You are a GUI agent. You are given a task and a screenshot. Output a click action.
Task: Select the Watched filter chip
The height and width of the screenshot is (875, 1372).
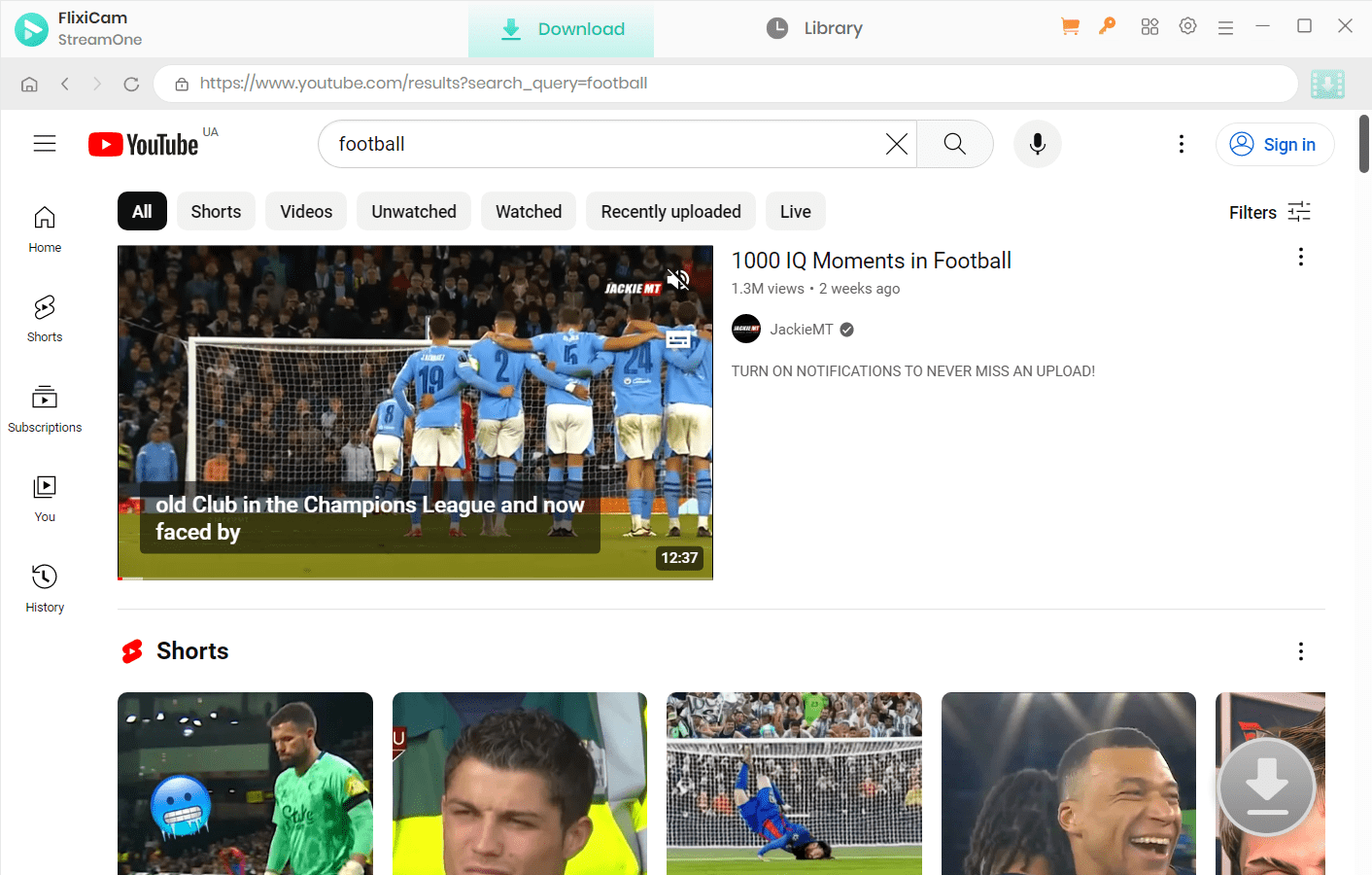tap(529, 211)
